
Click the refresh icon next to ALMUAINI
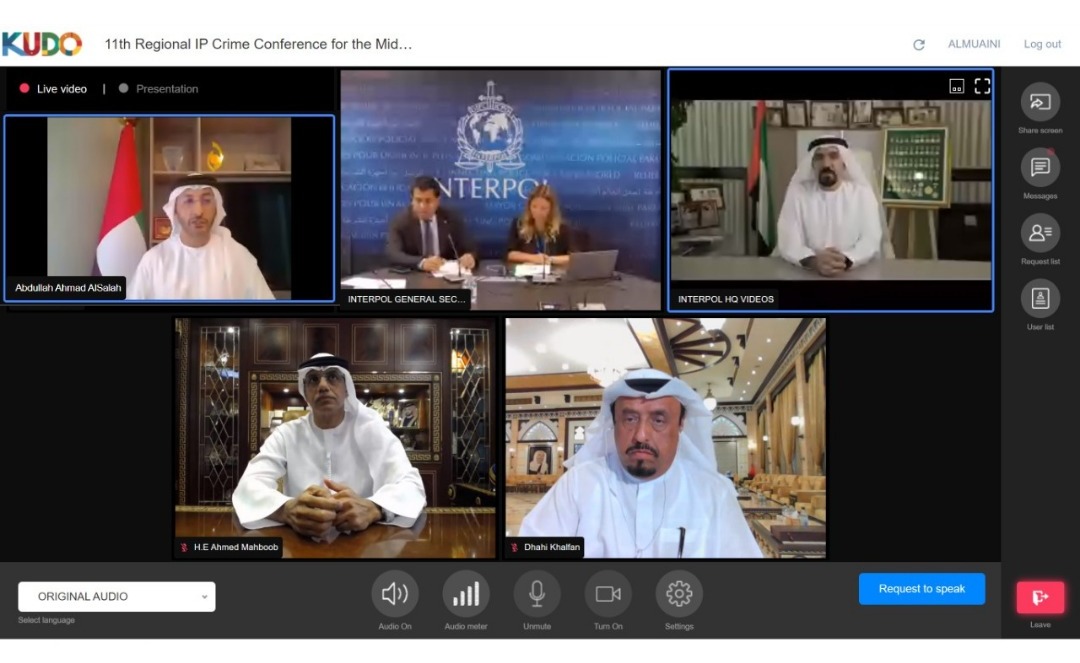click(919, 45)
